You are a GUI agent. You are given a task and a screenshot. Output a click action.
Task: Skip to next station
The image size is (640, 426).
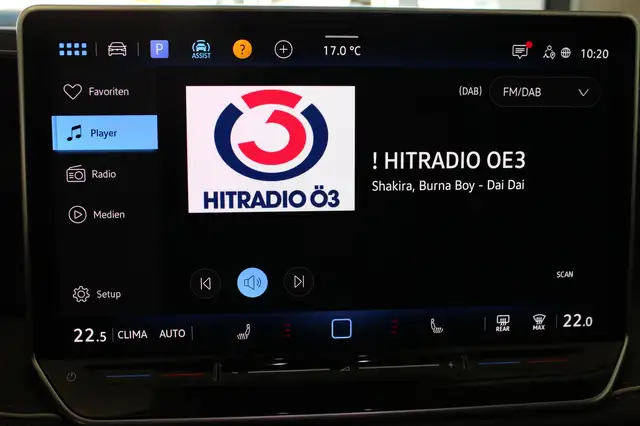(299, 282)
